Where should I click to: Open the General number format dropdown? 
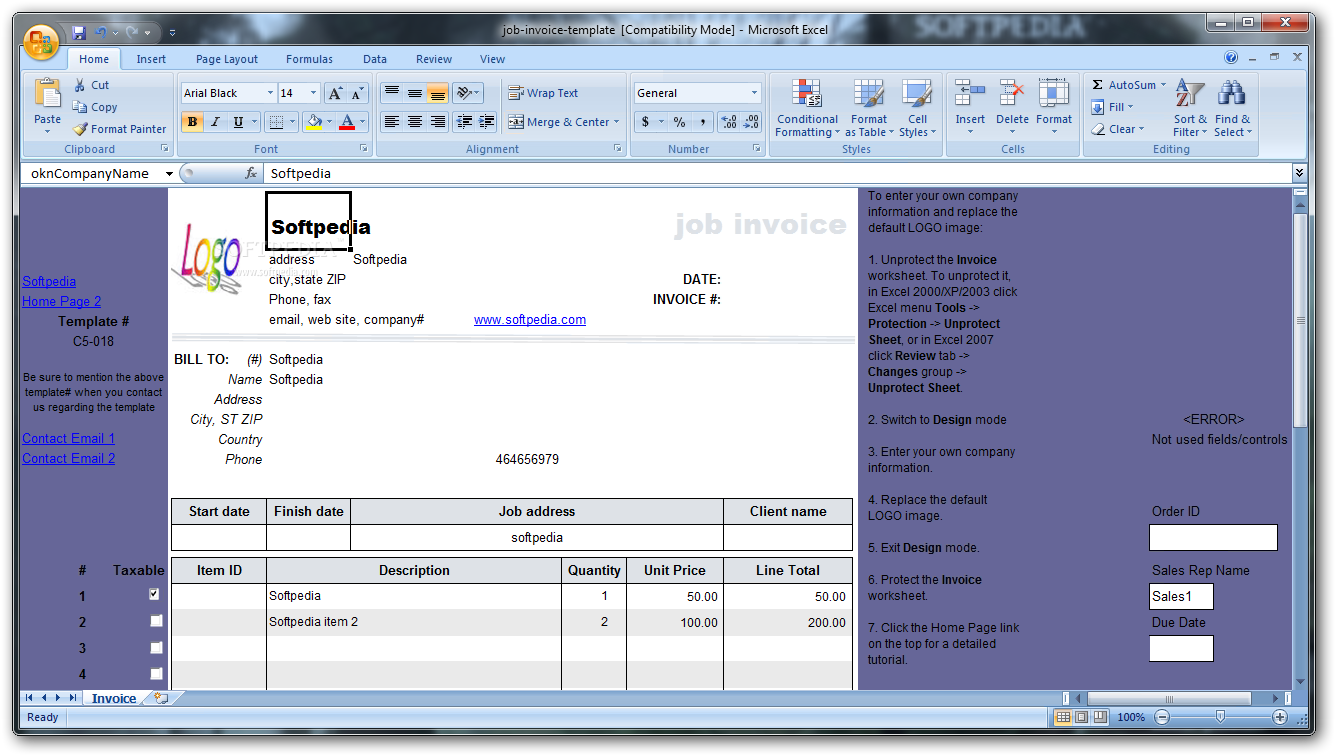point(754,93)
